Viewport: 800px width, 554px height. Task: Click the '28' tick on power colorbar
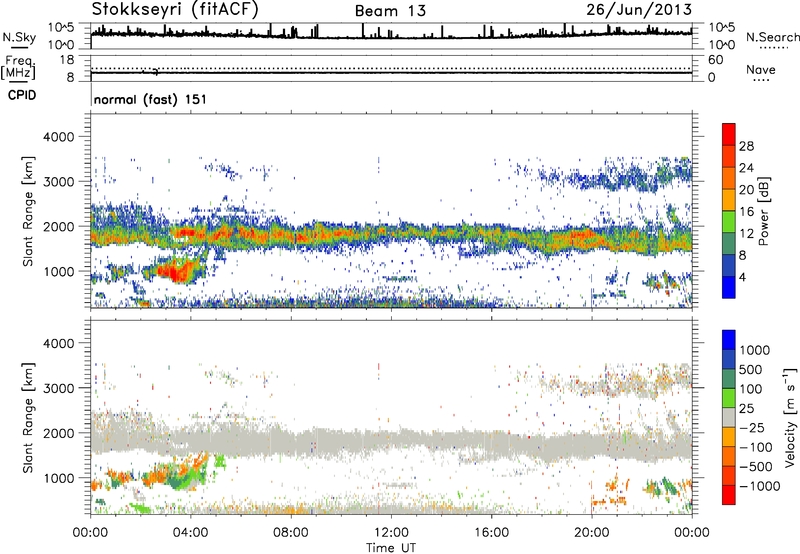pyautogui.click(x=746, y=146)
